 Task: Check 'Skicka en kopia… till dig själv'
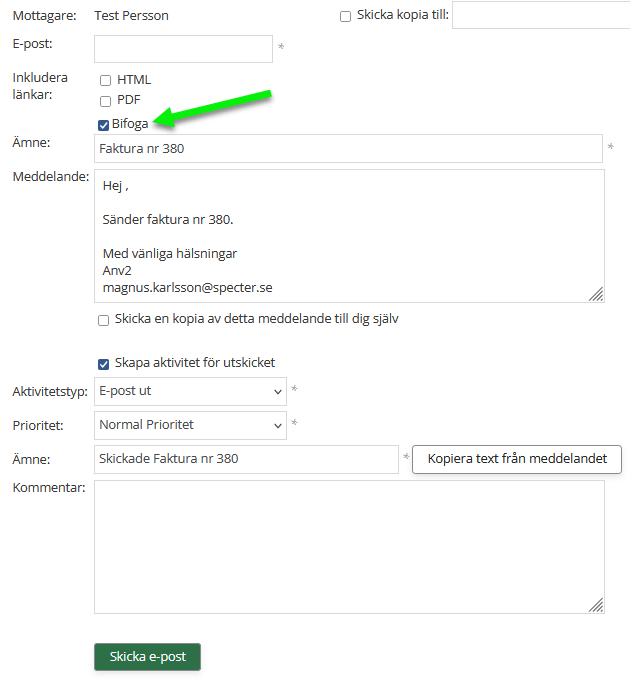[x=104, y=320]
